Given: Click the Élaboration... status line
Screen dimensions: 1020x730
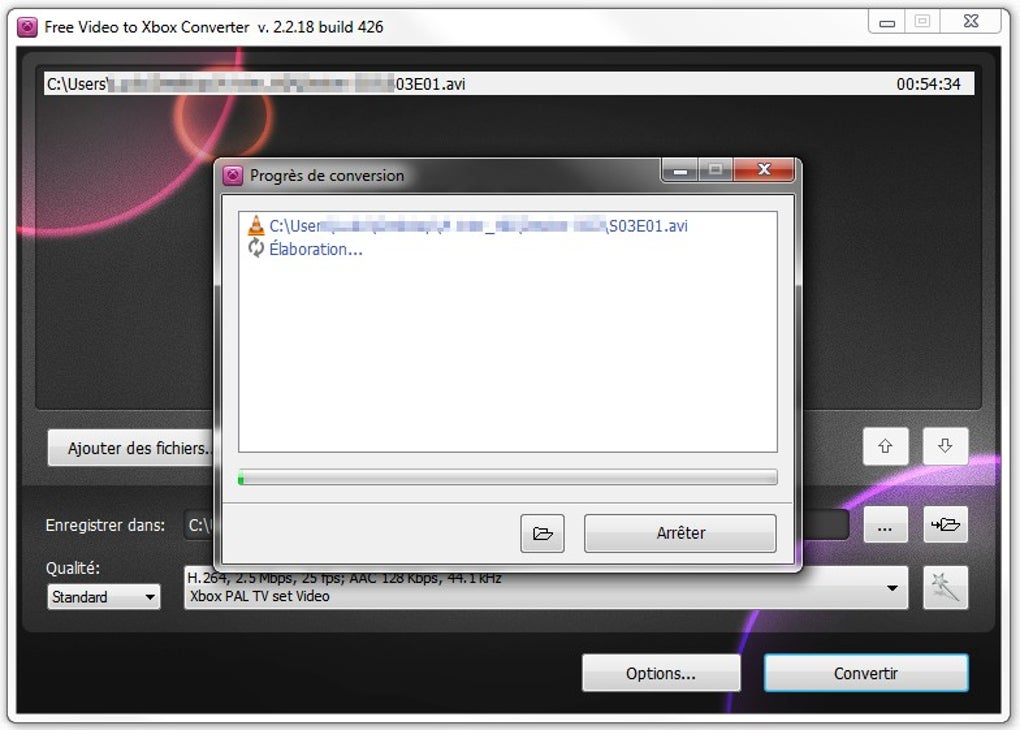Looking at the screenshot, I should pyautogui.click(x=316, y=249).
